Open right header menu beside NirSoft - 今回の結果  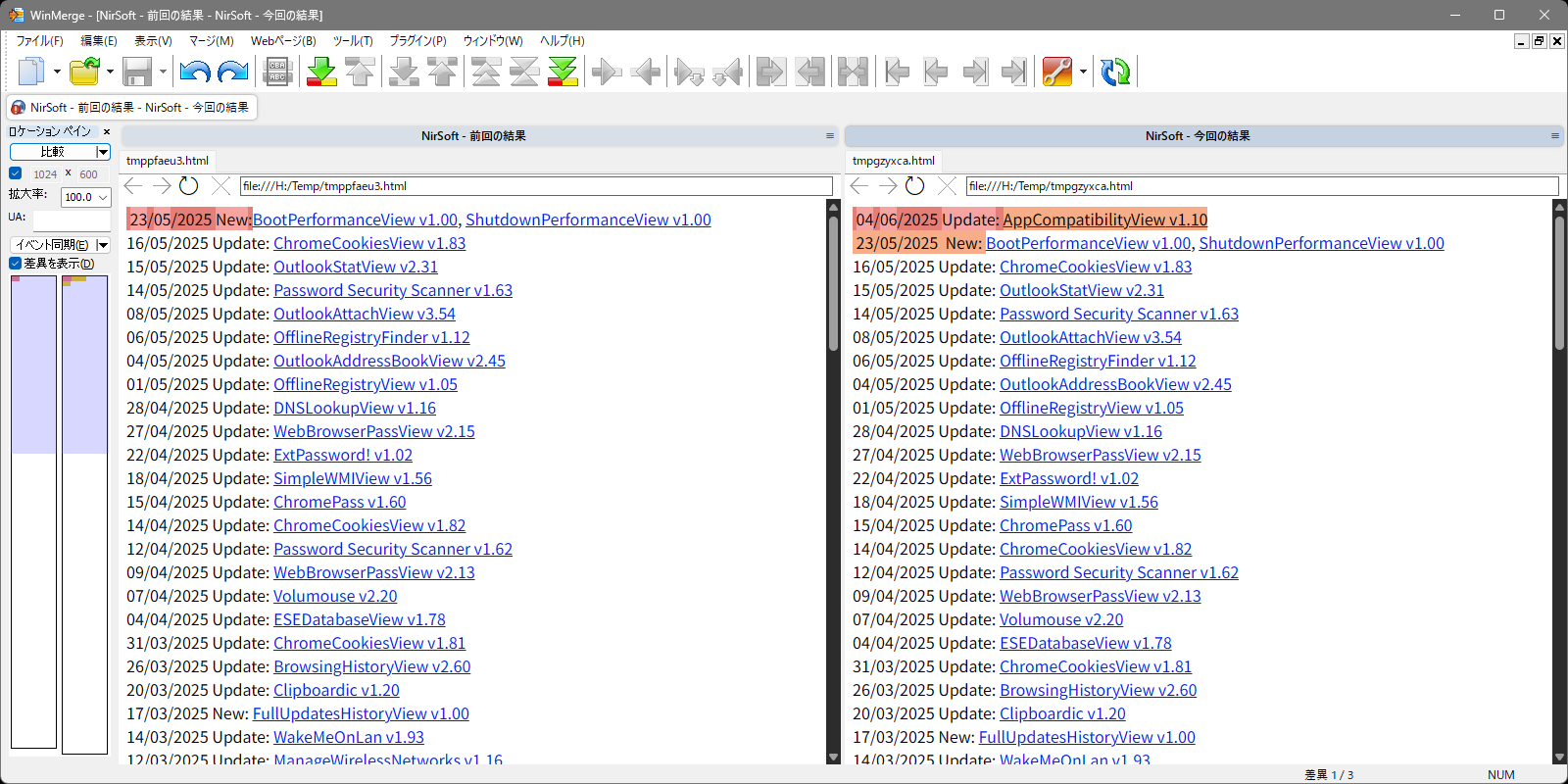(x=1555, y=136)
